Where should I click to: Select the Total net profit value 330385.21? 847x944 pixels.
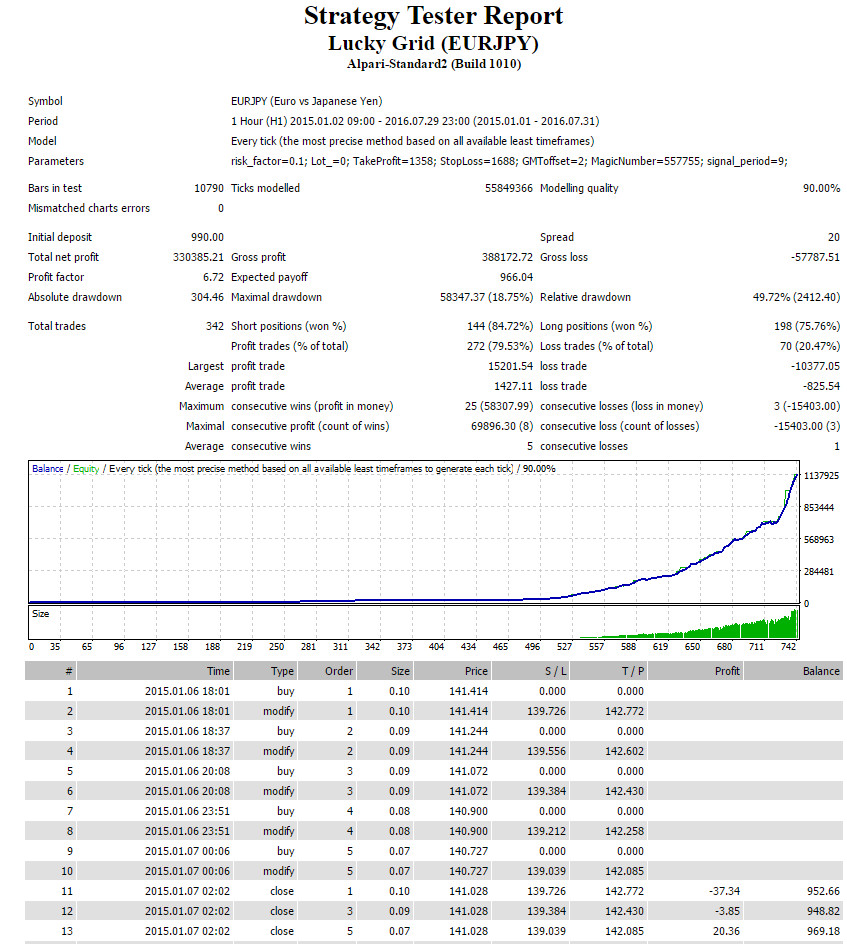pyautogui.click(x=198, y=257)
